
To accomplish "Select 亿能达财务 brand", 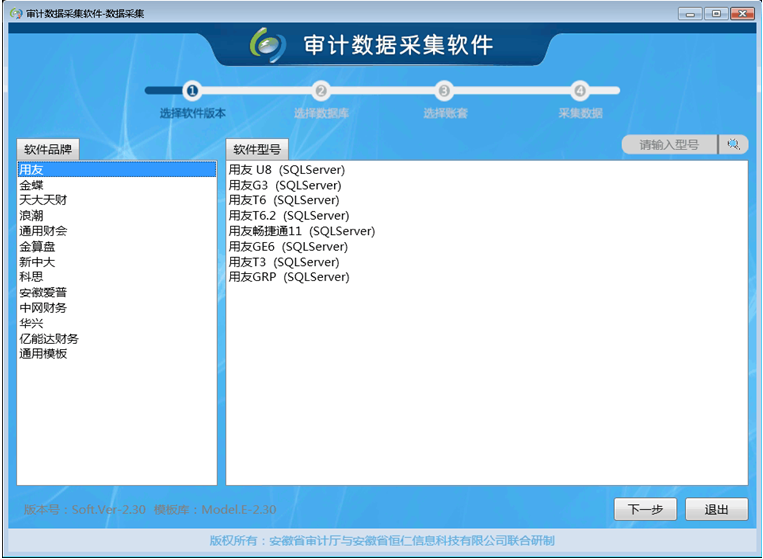I will pyautogui.click(x=117, y=339).
